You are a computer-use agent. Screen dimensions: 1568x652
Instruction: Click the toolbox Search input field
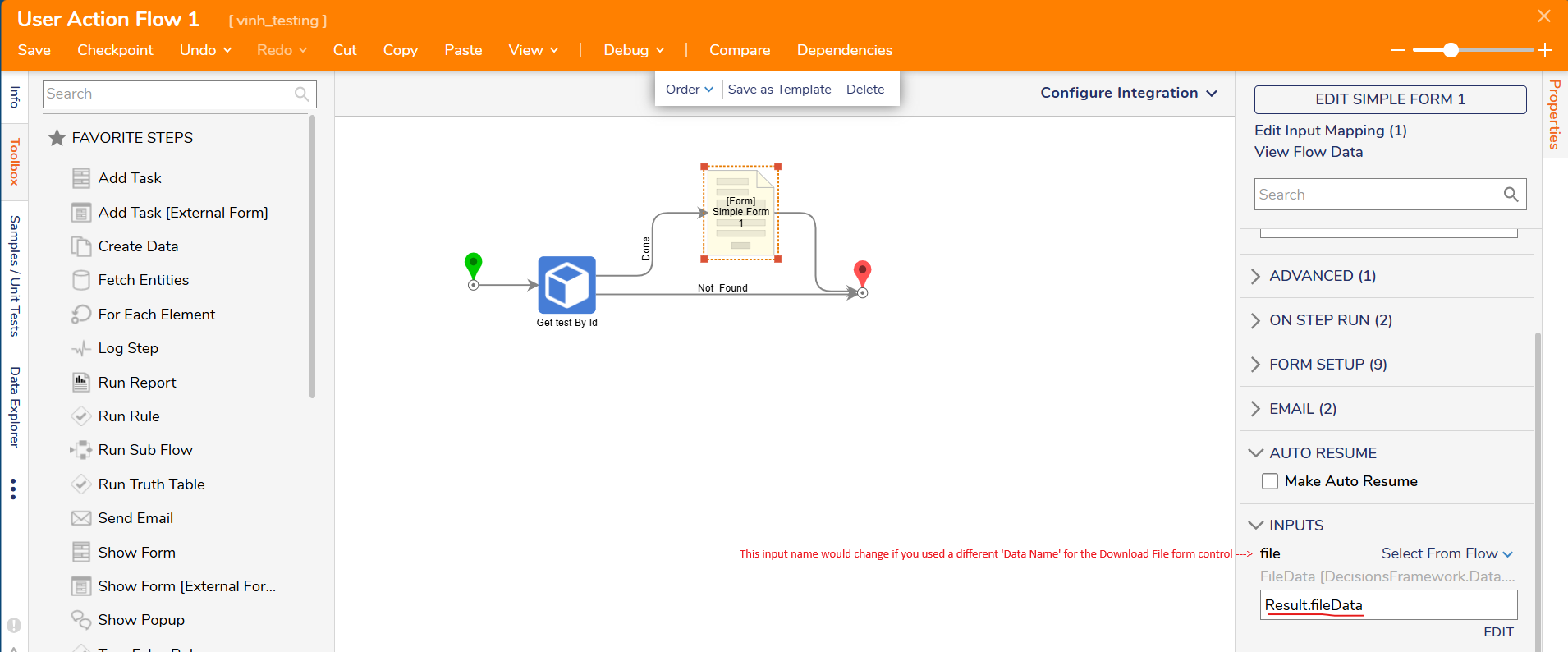168,94
